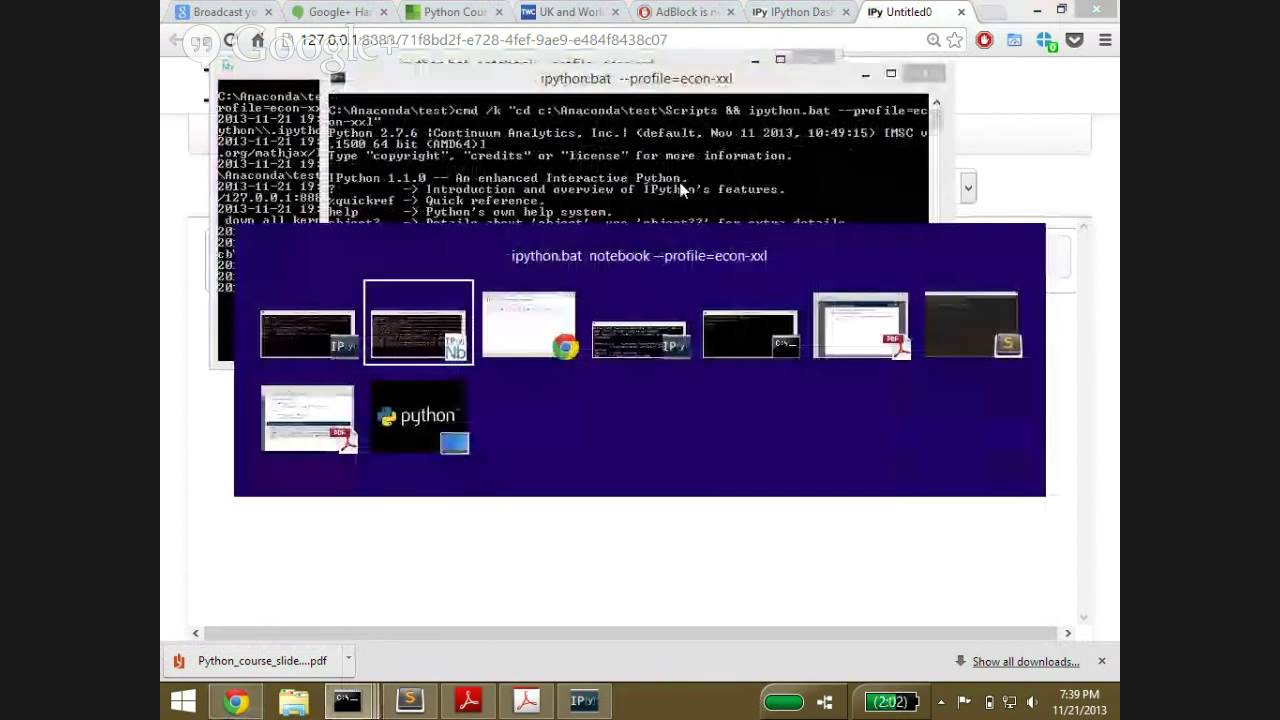
Task: Open Sublime Text from the taskbar
Action: tap(409, 701)
